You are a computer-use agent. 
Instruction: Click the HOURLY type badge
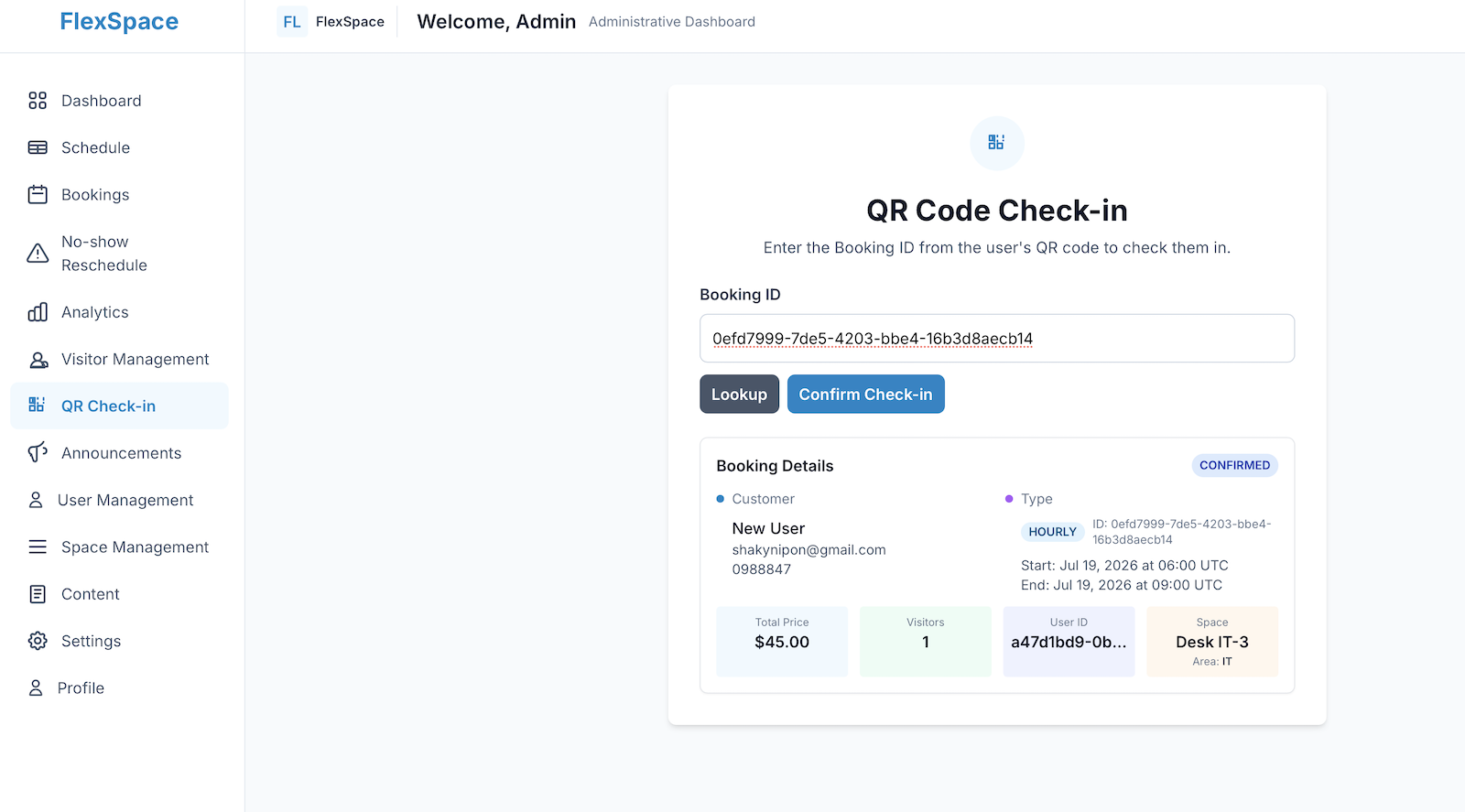(1052, 532)
